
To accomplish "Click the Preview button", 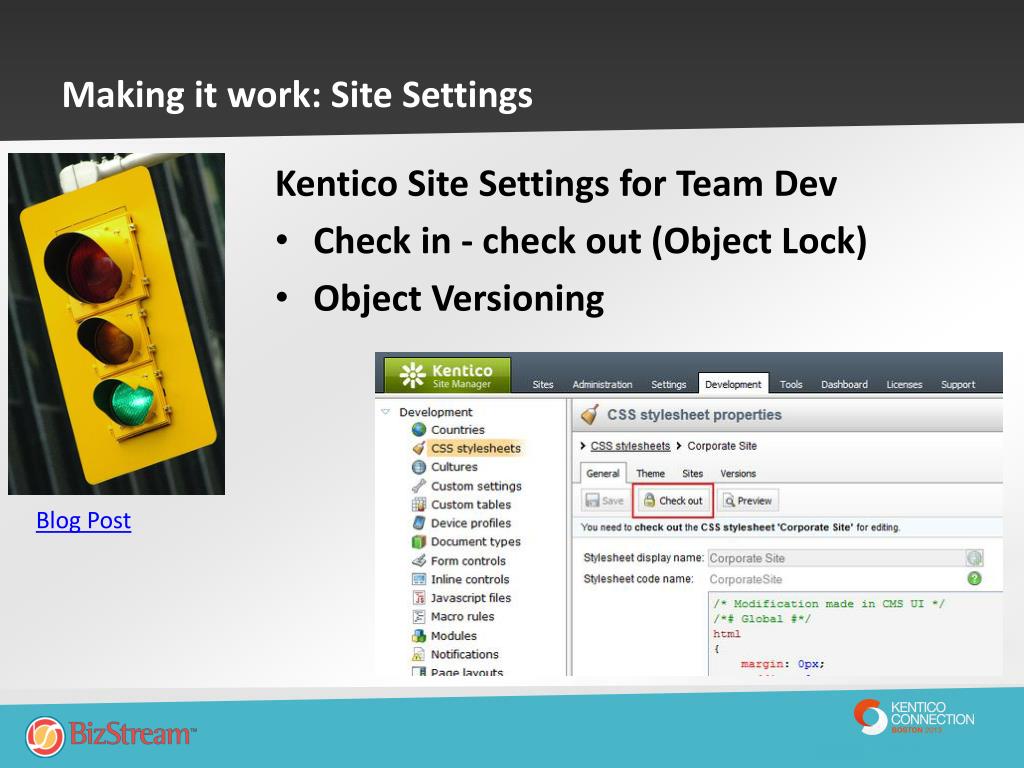I will click(748, 501).
